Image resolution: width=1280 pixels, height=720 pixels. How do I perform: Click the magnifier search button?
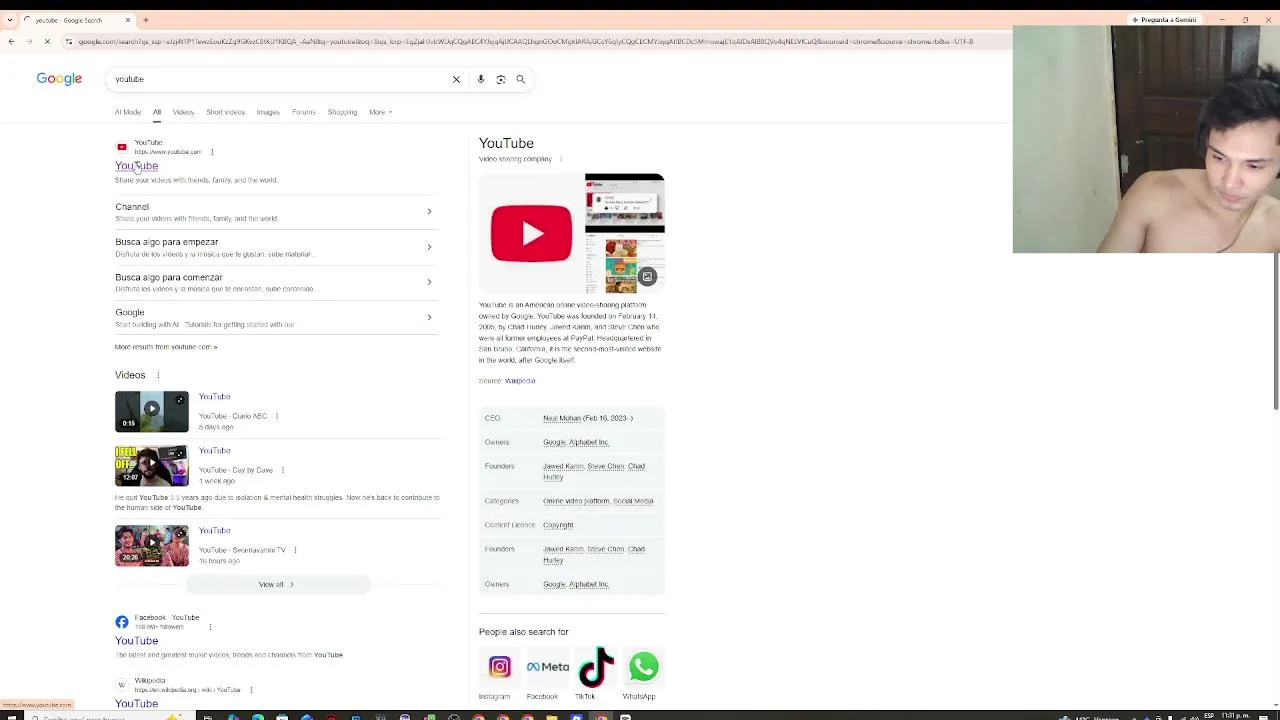click(521, 79)
